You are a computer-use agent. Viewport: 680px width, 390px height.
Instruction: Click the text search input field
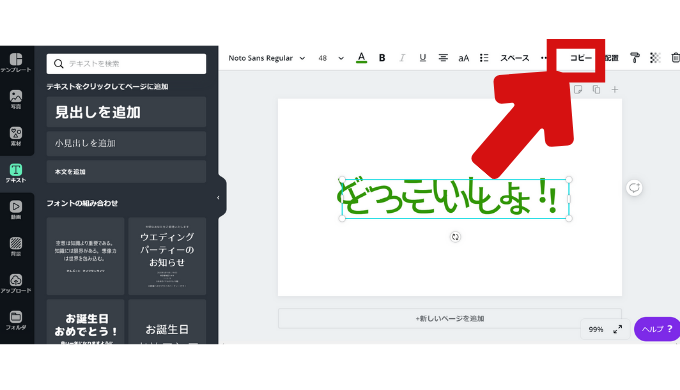point(126,64)
